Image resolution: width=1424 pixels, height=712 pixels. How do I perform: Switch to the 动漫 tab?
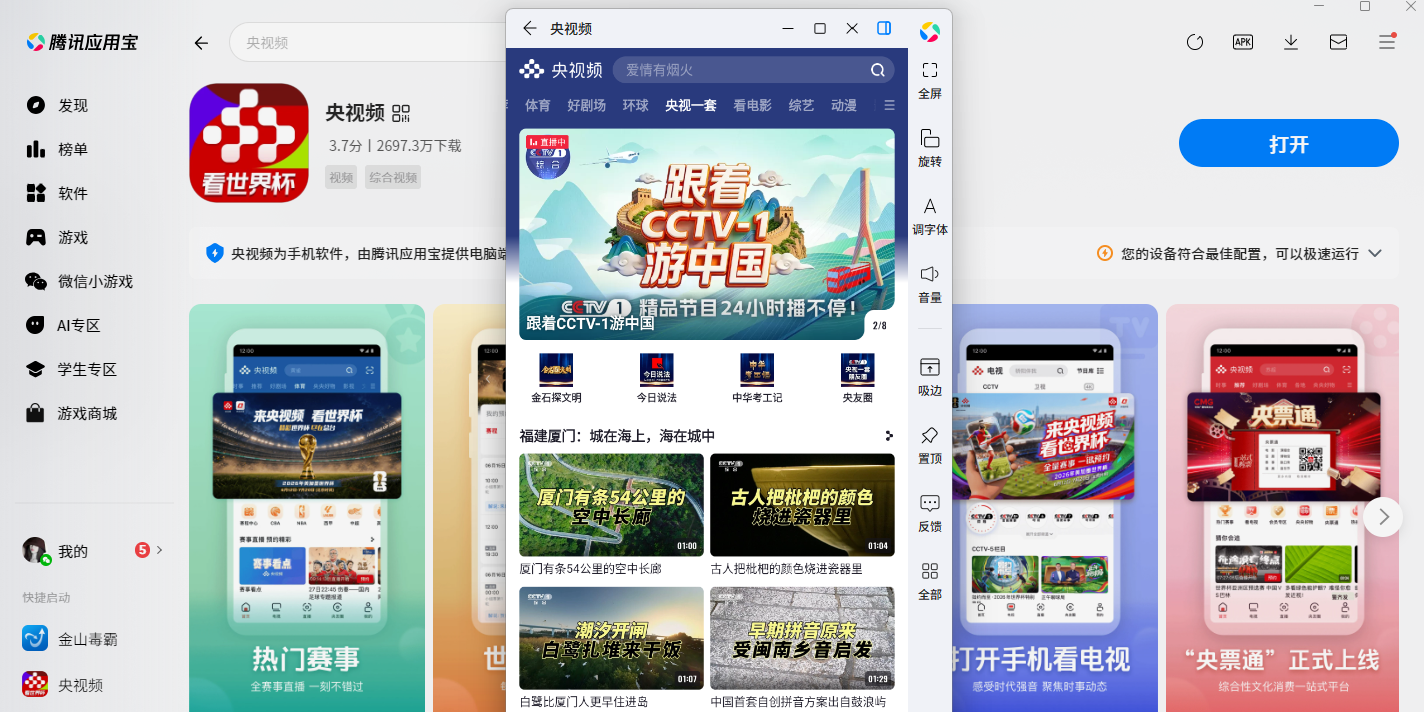pos(844,105)
